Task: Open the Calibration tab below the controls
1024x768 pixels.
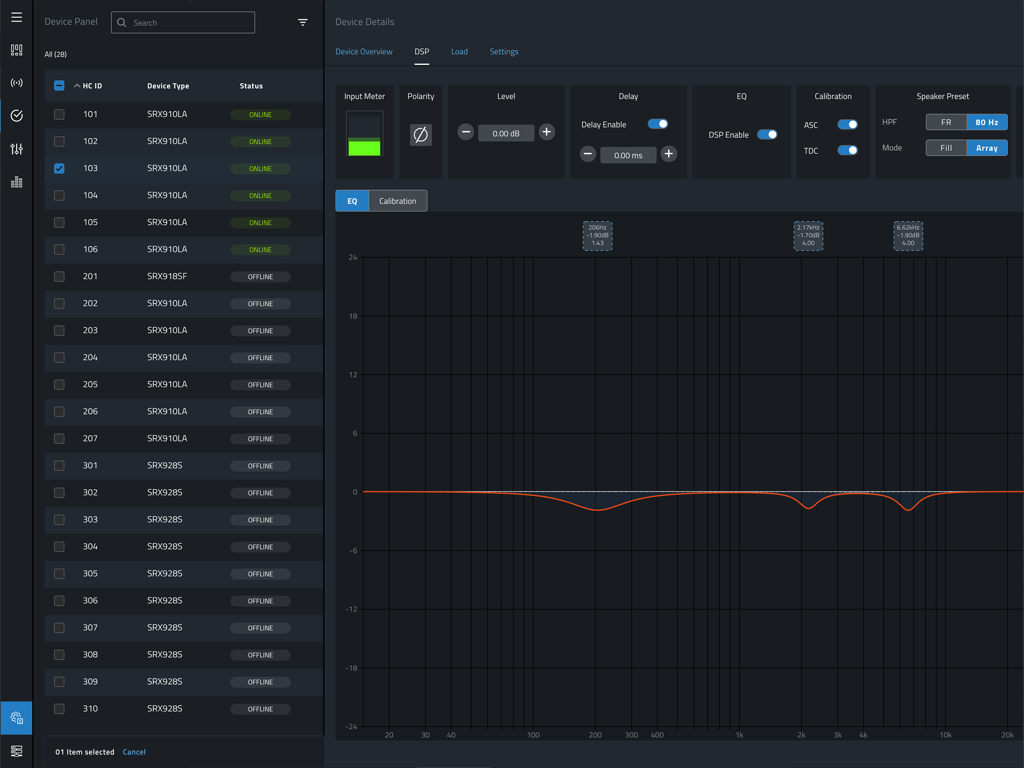Action: pyautogui.click(x=398, y=200)
